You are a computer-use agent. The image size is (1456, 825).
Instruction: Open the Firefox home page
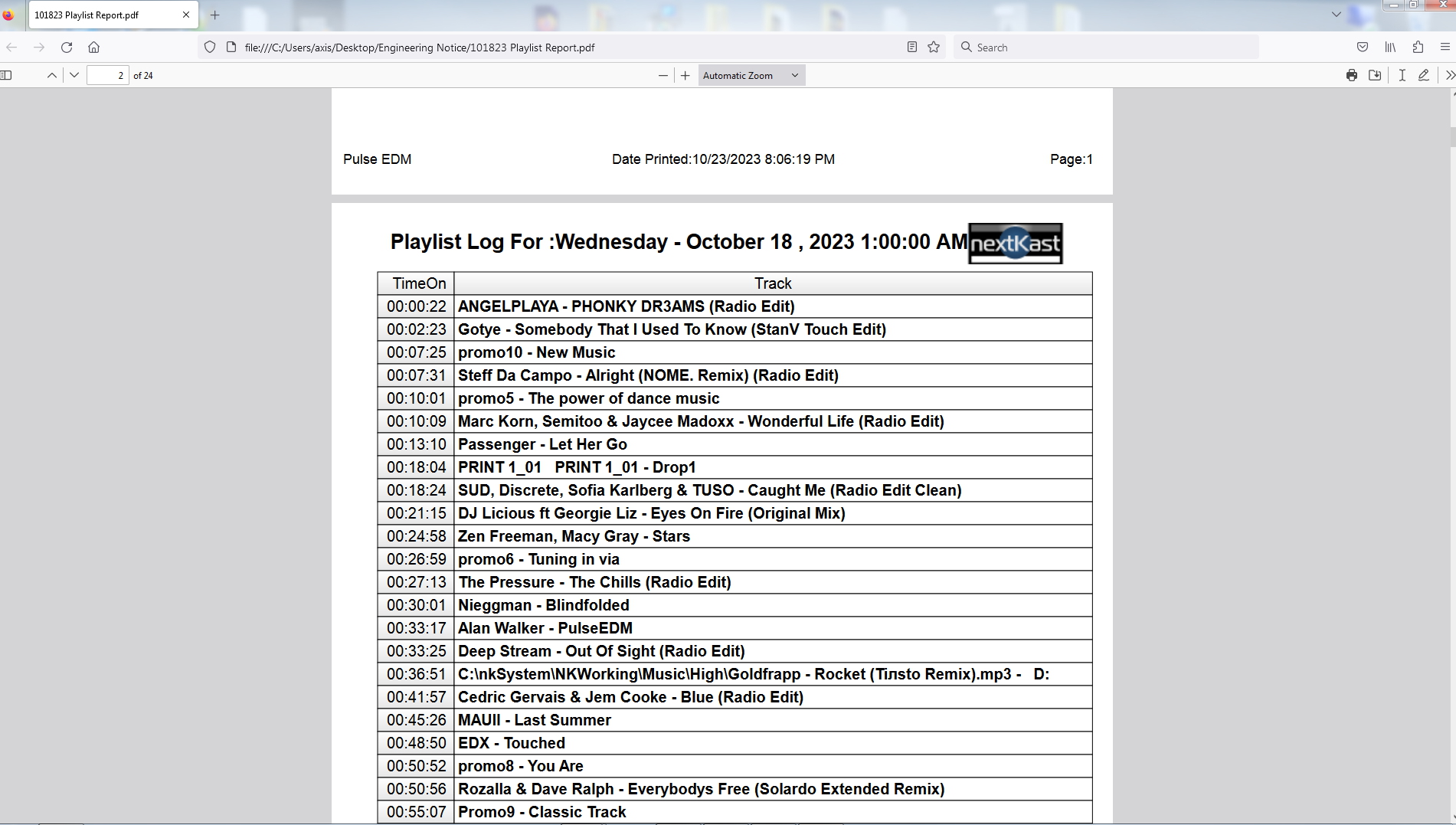94,47
